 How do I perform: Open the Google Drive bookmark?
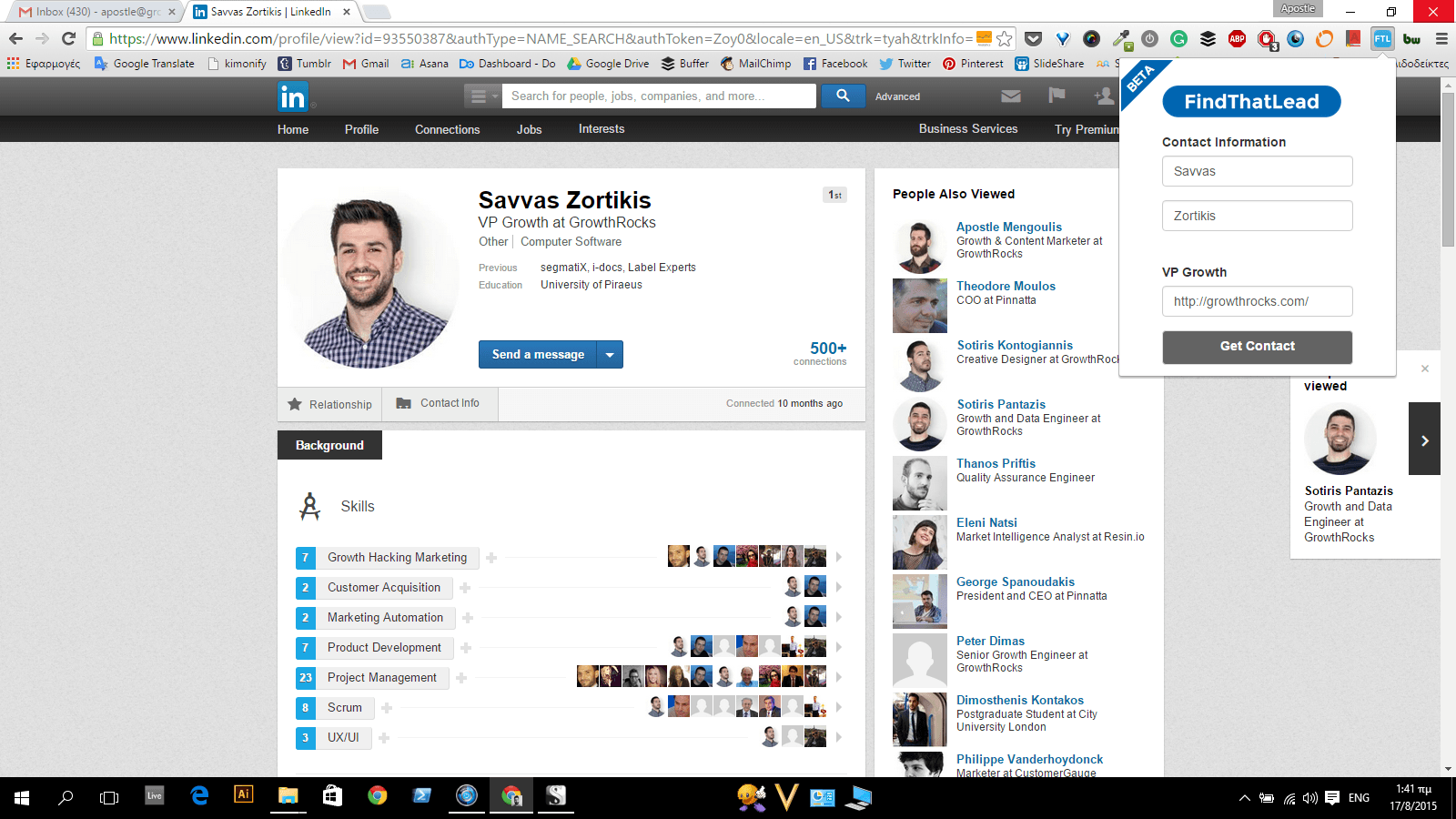coord(608,64)
